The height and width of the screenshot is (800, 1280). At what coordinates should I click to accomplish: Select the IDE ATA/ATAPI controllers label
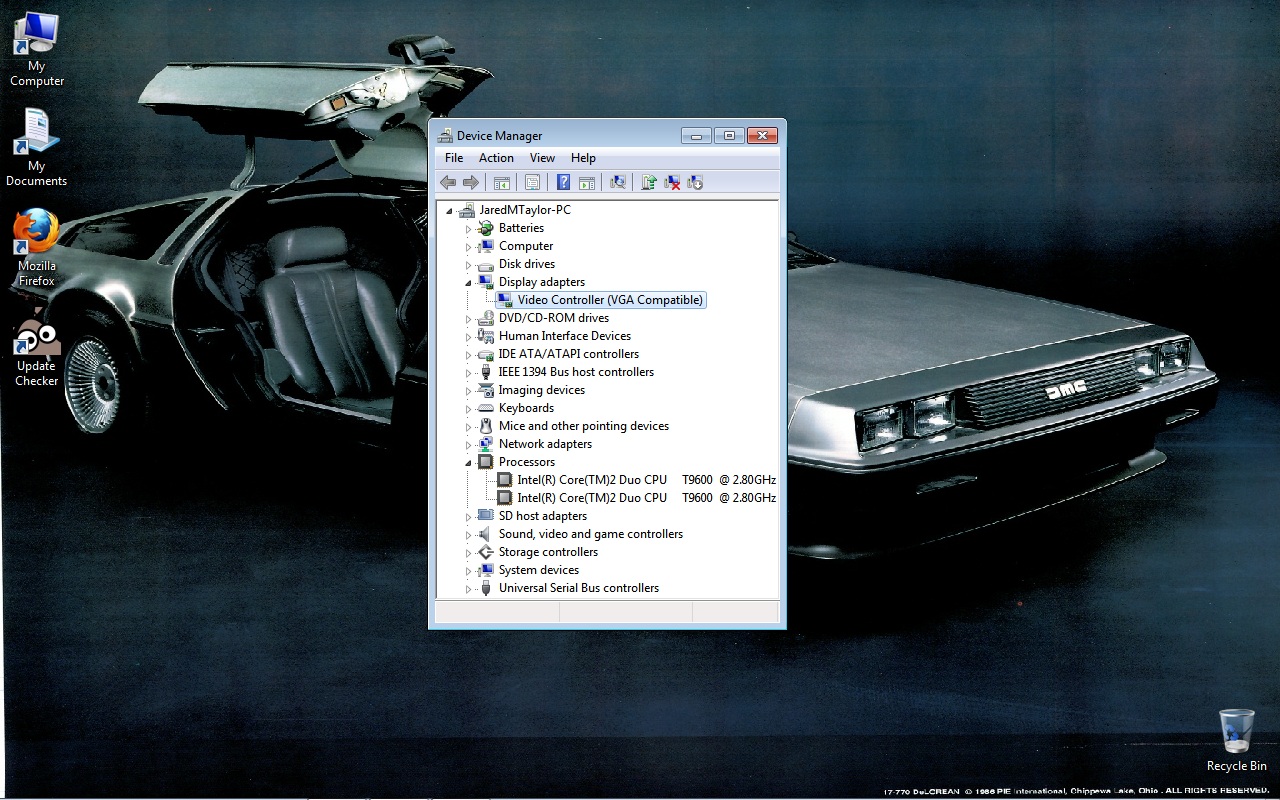569,354
